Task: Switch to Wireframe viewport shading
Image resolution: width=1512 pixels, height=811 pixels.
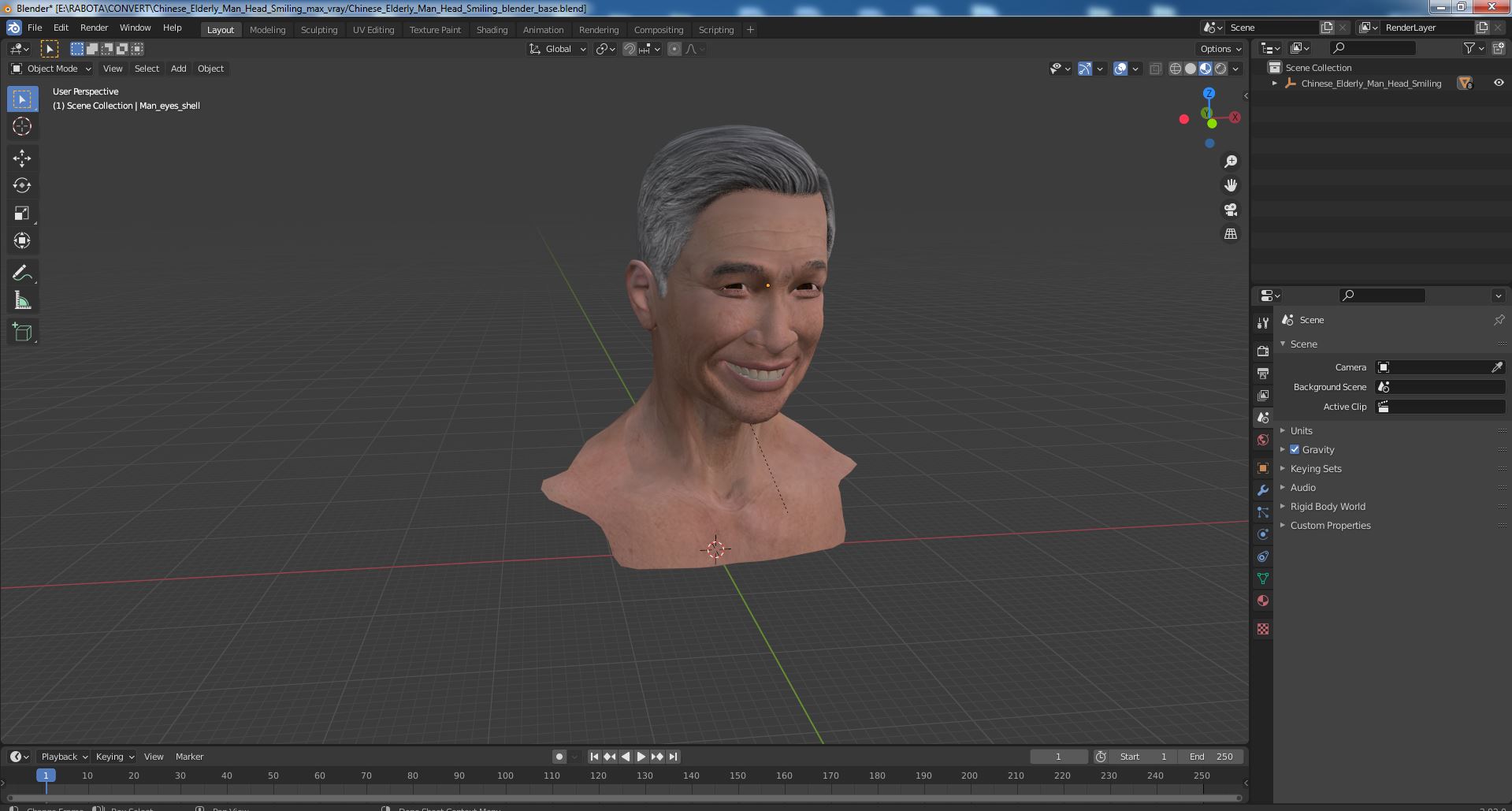Action: [x=1176, y=69]
